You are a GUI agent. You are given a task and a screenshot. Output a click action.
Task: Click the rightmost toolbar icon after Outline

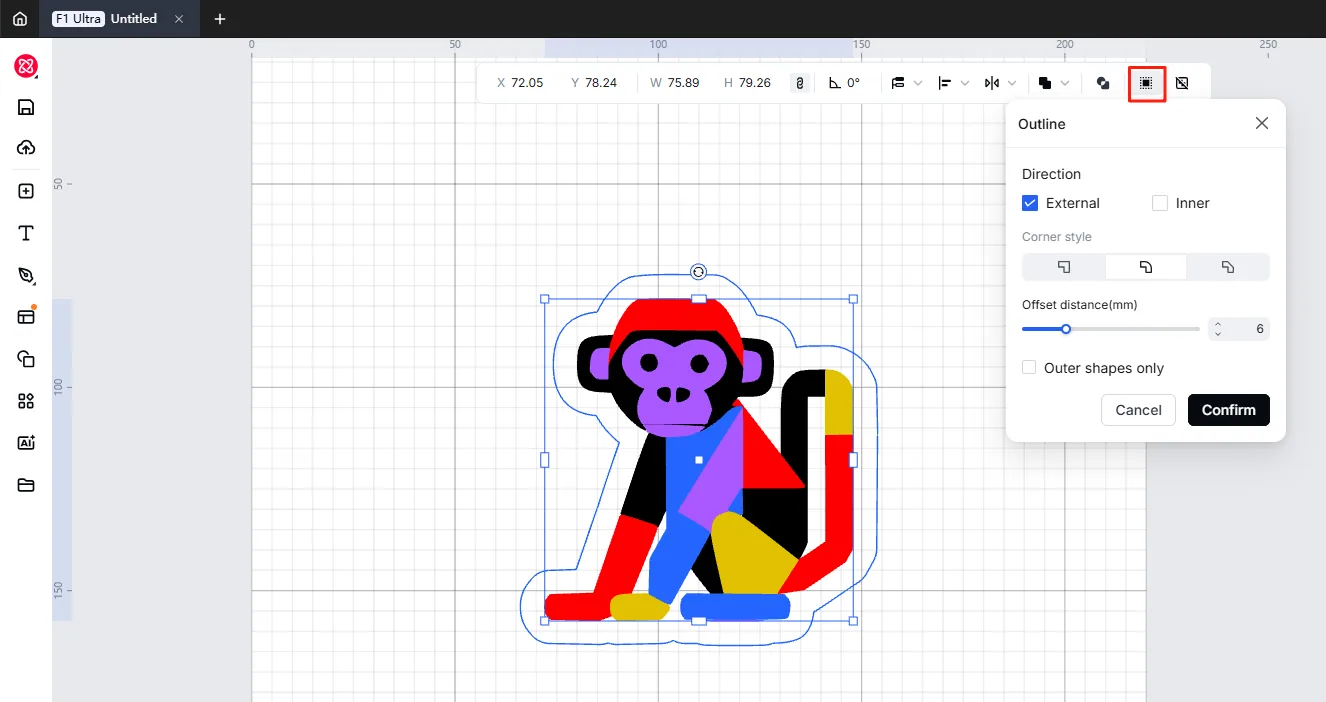1182,83
